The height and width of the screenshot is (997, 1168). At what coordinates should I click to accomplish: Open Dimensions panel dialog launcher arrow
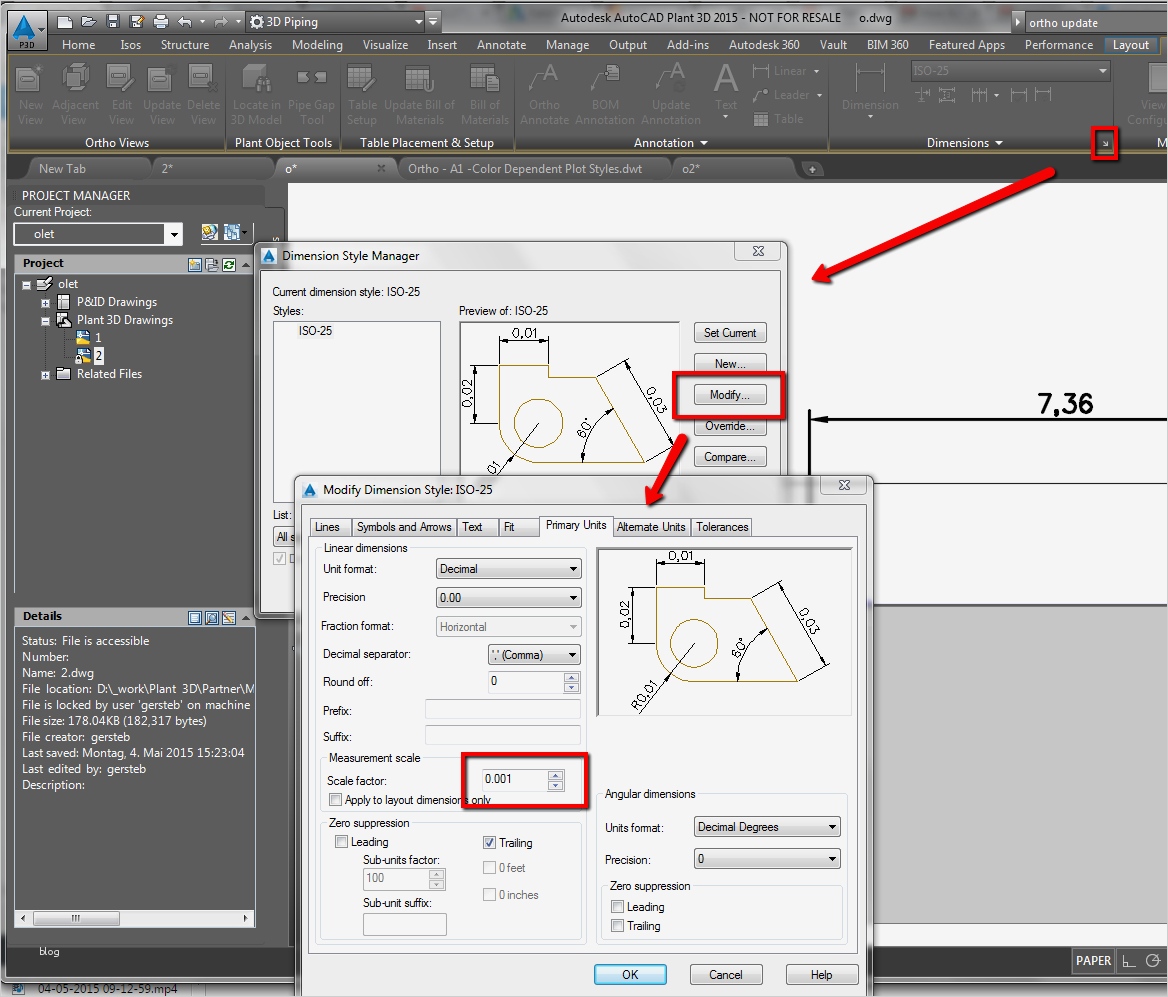pyautogui.click(x=1104, y=144)
